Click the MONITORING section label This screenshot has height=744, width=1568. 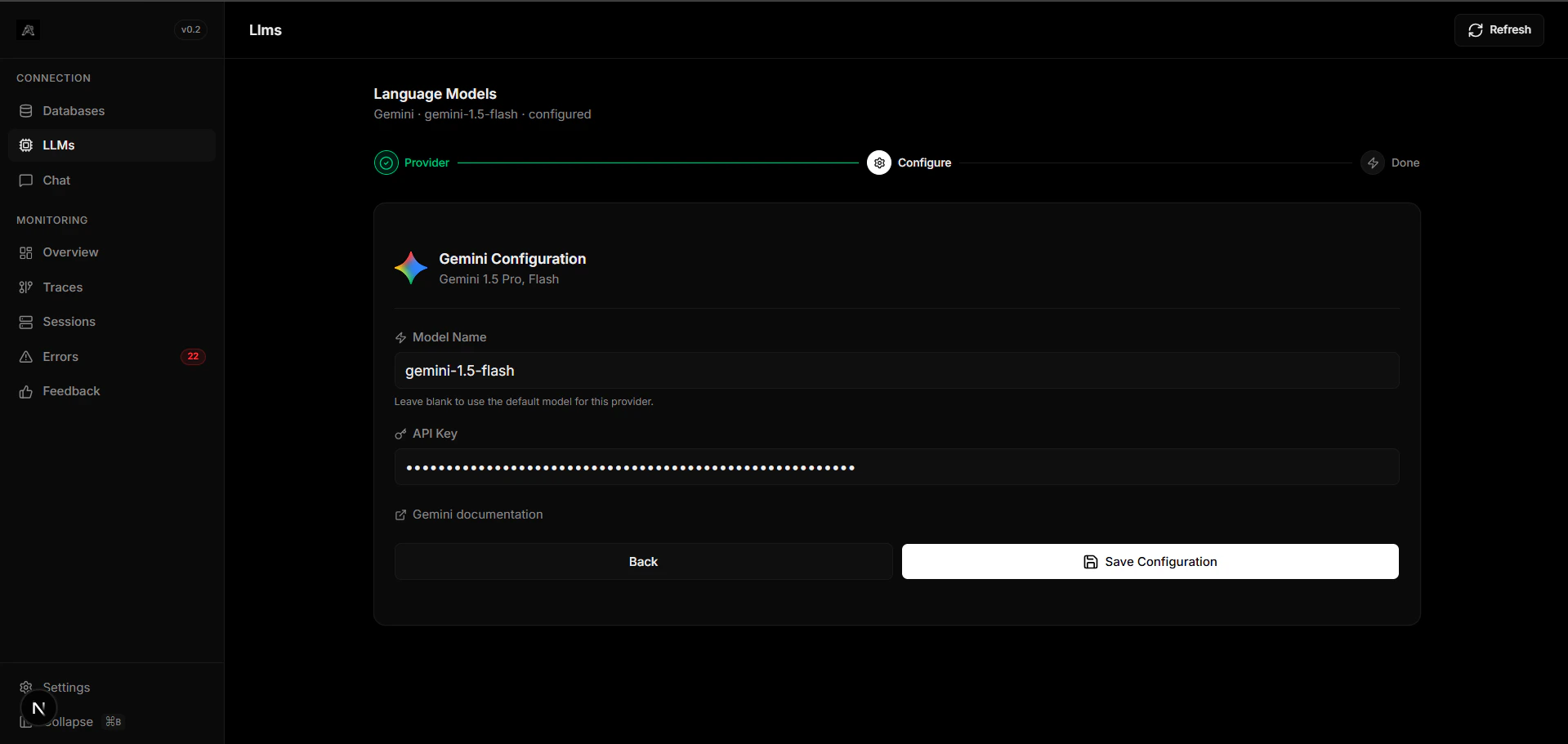[x=51, y=221]
